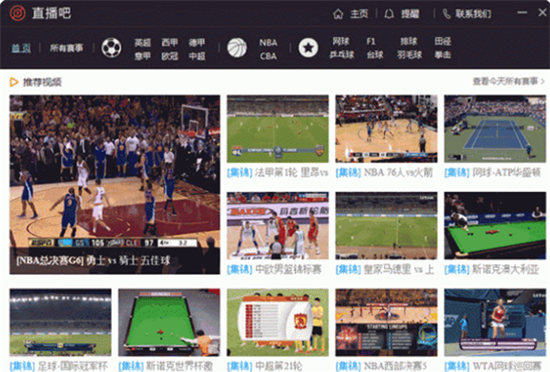Play the NBA总决赛G6 featured video
This screenshot has height=372, width=550.
[x=115, y=184]
